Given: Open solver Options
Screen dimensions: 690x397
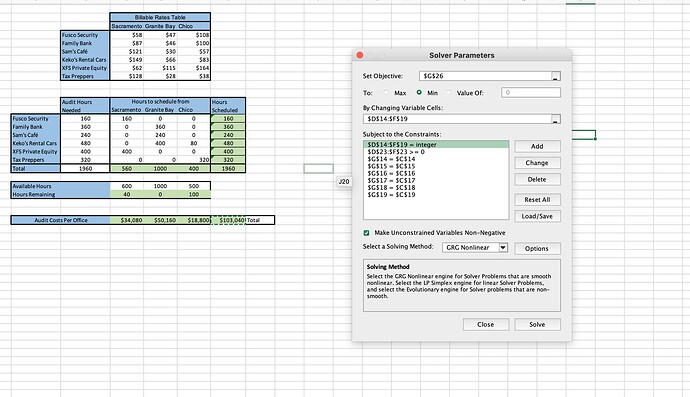Looking at the screenshot, I should pyautogui.click(x=537, y=248).
